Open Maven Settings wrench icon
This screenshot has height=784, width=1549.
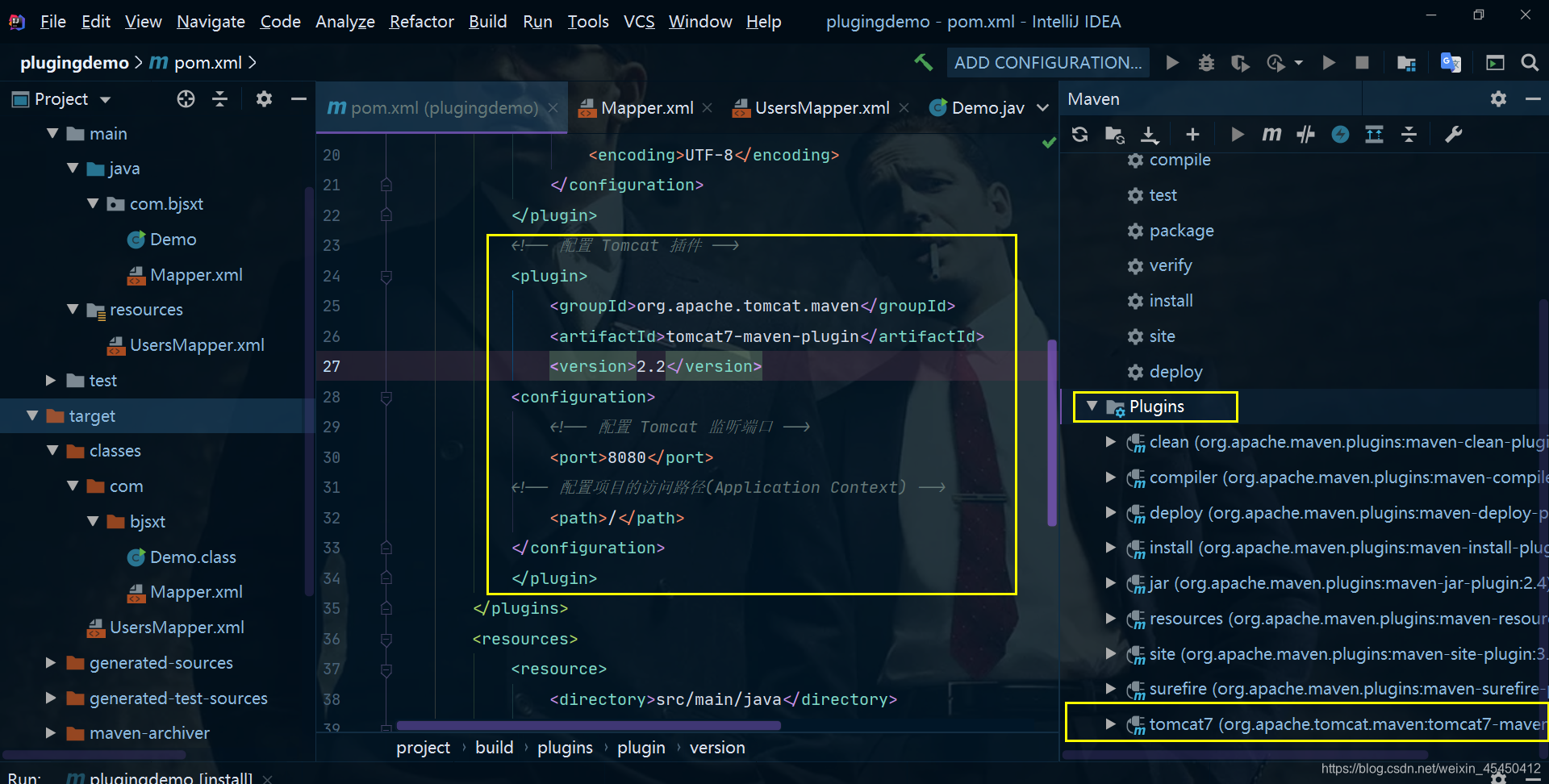tap(1453, 134)
